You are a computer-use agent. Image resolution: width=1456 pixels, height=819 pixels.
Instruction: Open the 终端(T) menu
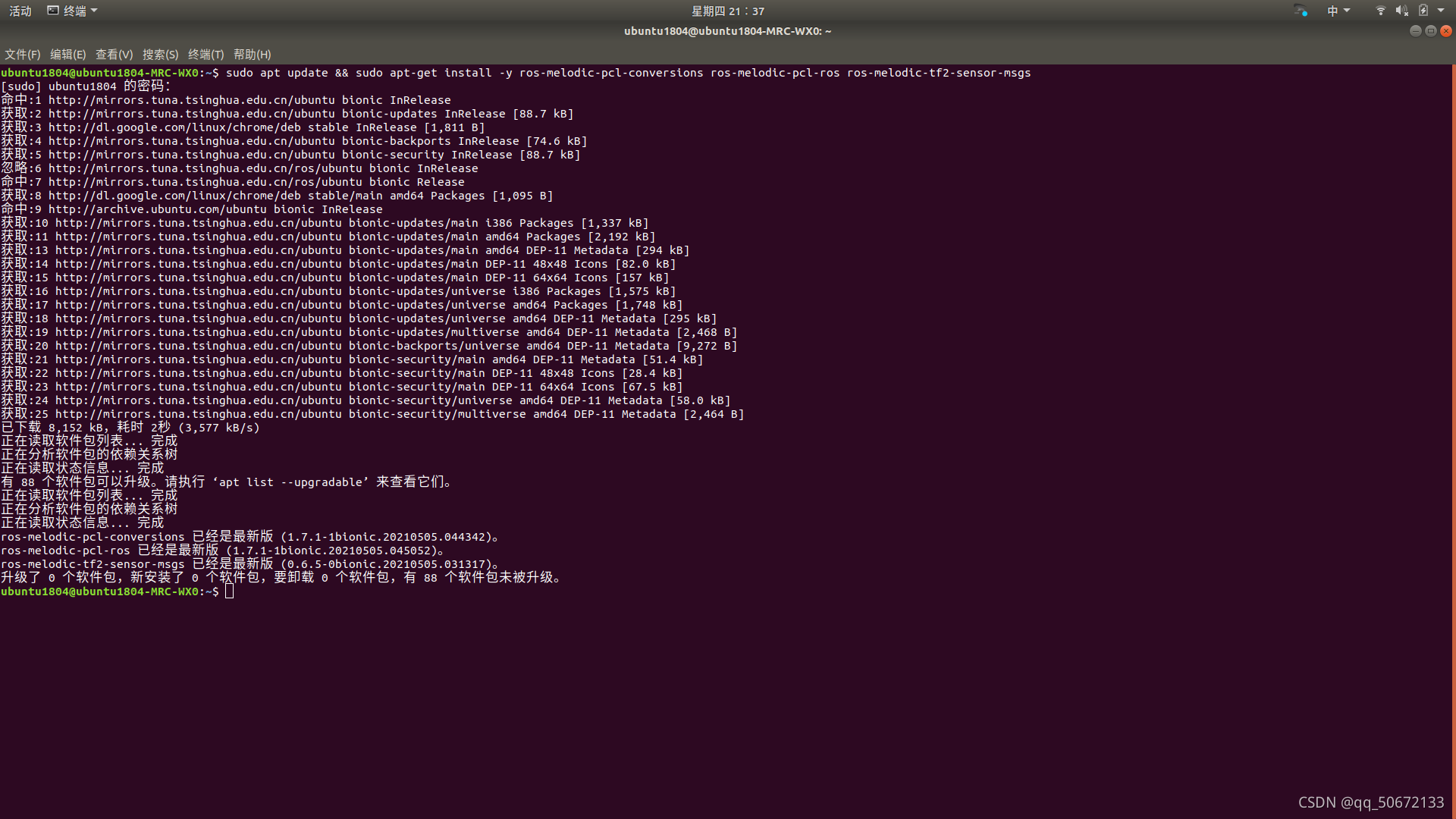206,55
